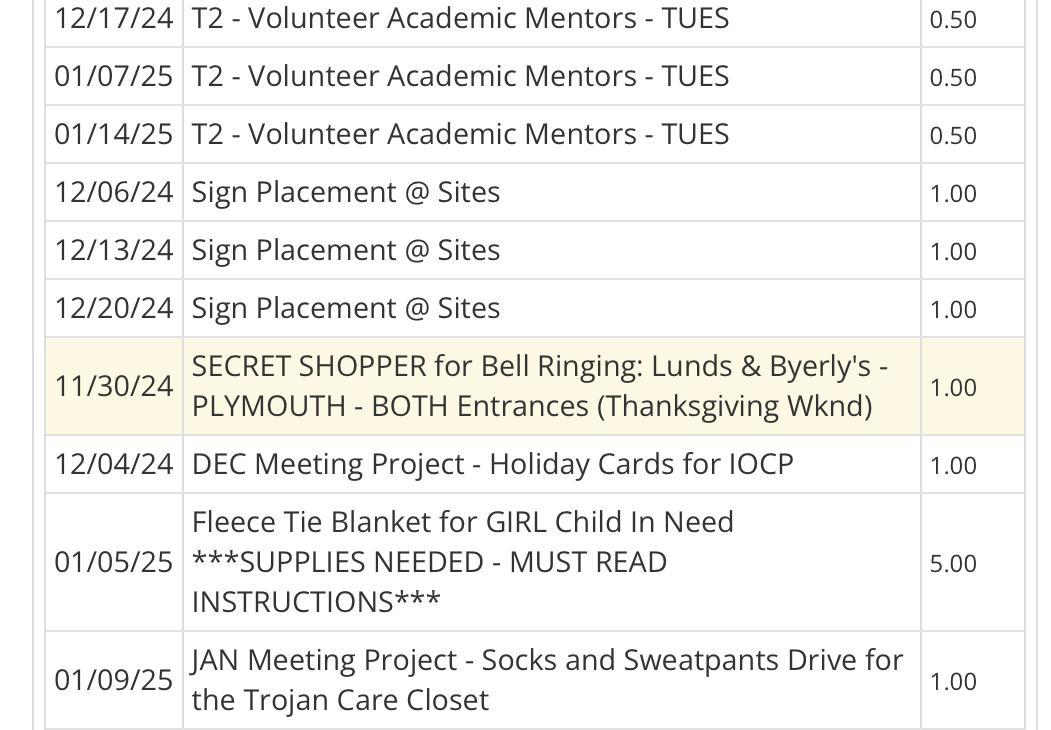
Task: Click the 12/13/24 date cell
Action: tap(113, 251)
